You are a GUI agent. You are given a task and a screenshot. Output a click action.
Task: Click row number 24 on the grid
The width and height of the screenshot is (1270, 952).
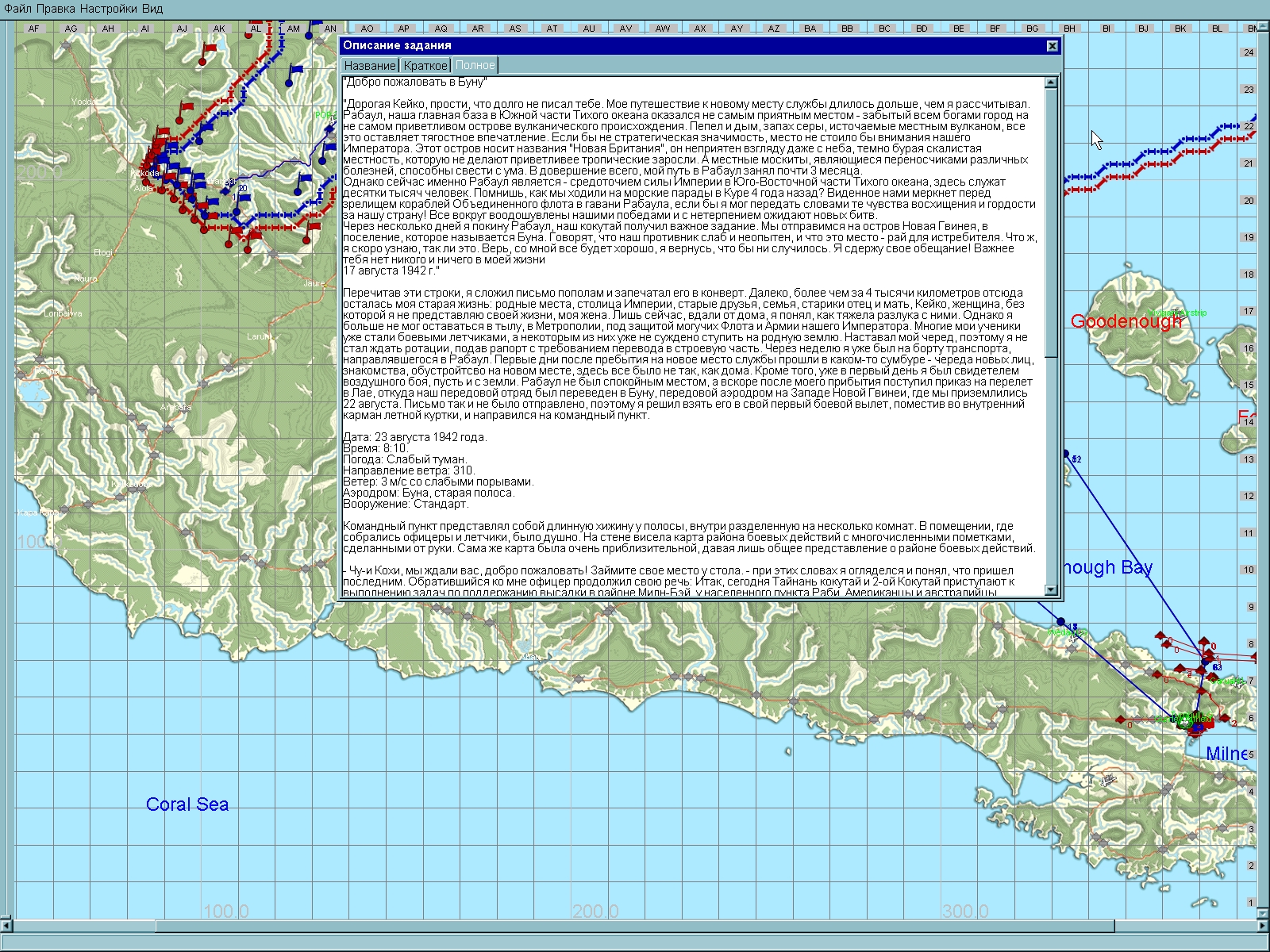(1249, 52)
